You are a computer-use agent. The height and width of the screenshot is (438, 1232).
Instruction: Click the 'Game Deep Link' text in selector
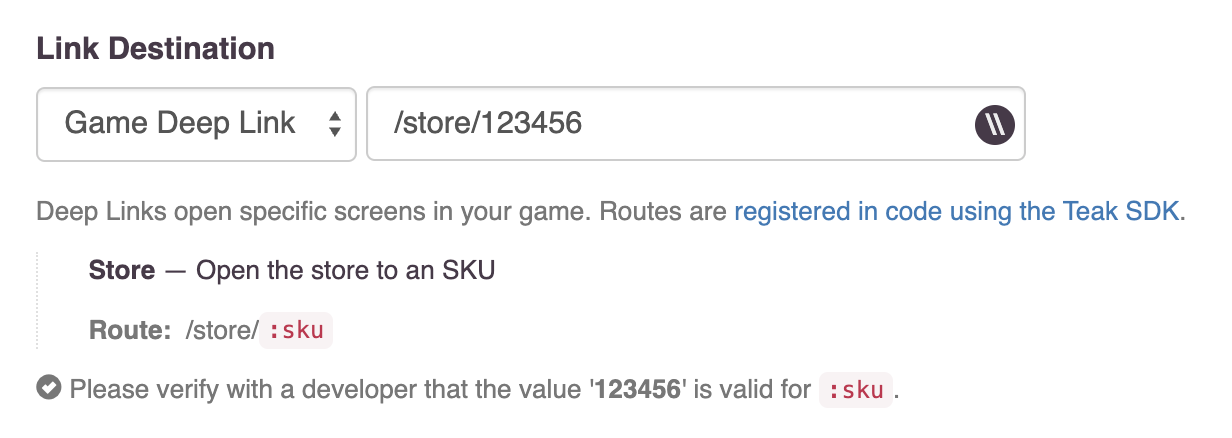point(180,124)
